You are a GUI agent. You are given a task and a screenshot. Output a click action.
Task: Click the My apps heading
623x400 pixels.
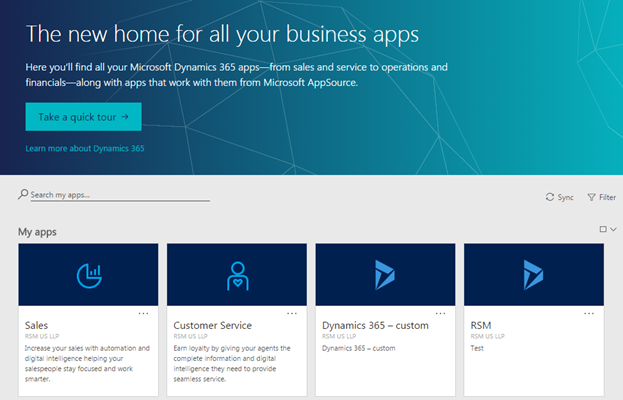[37, 232]
